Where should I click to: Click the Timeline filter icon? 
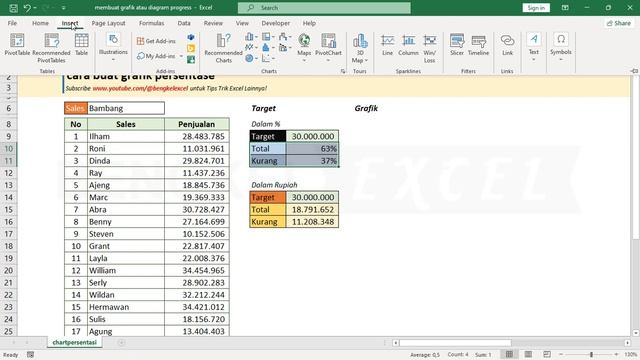478,45
